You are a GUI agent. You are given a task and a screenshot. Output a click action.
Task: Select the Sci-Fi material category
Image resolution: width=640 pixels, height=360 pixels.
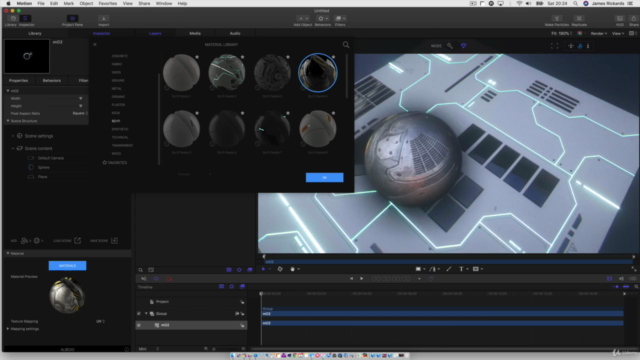point(116,121)
